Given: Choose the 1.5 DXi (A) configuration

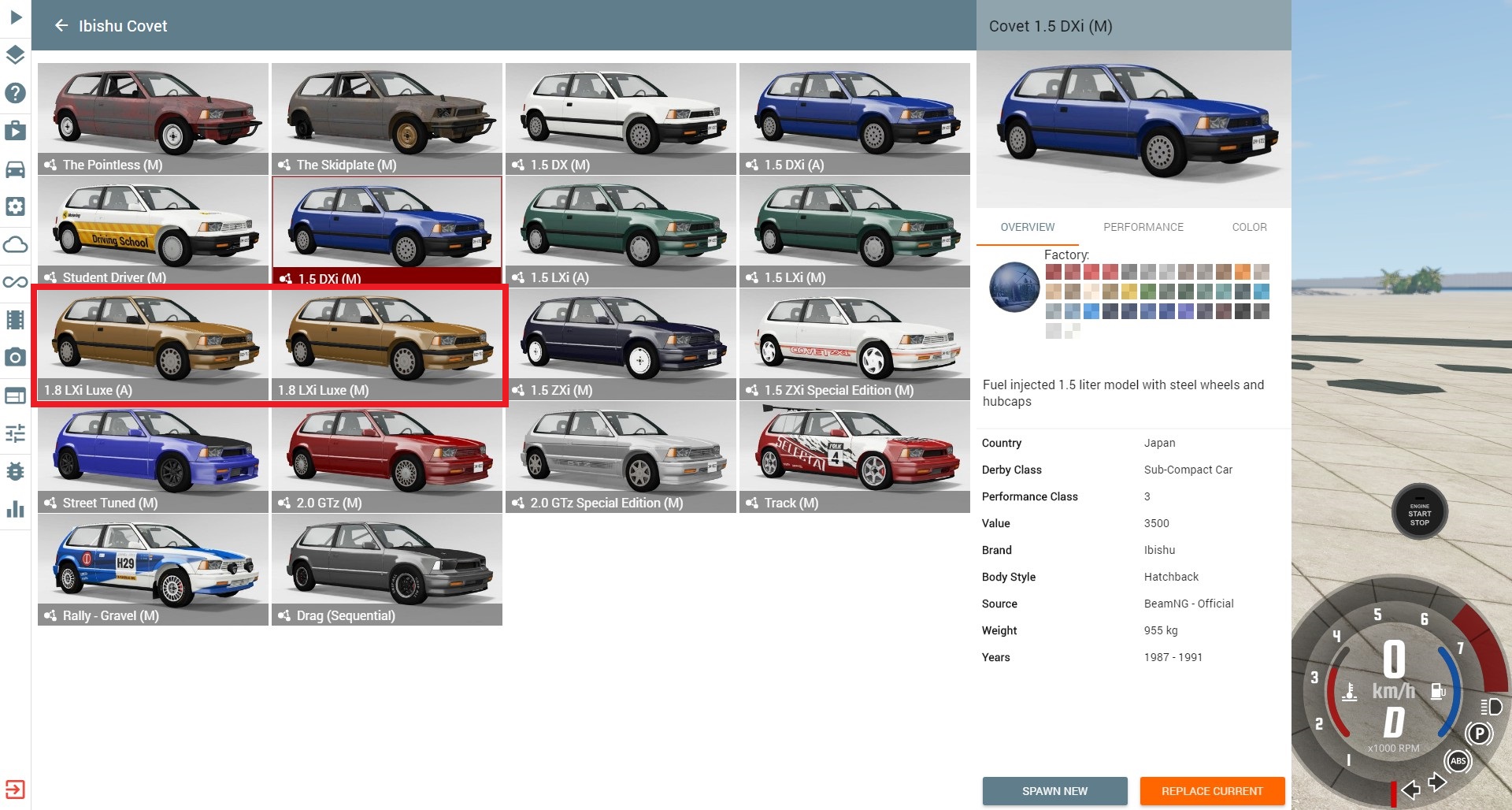Looking at the screenshot, I should pos(854,118).
